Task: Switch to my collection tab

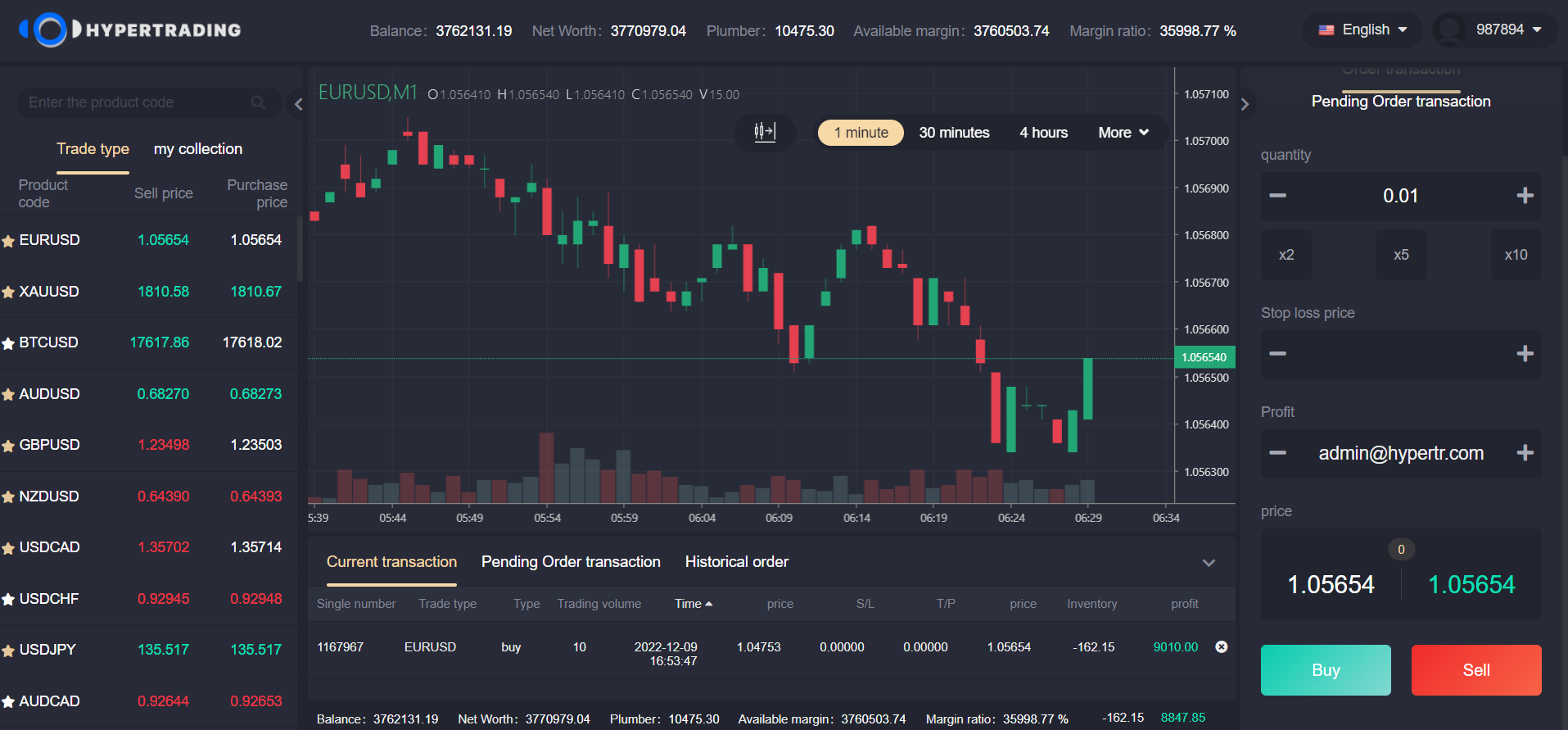Action: point(198,149)
